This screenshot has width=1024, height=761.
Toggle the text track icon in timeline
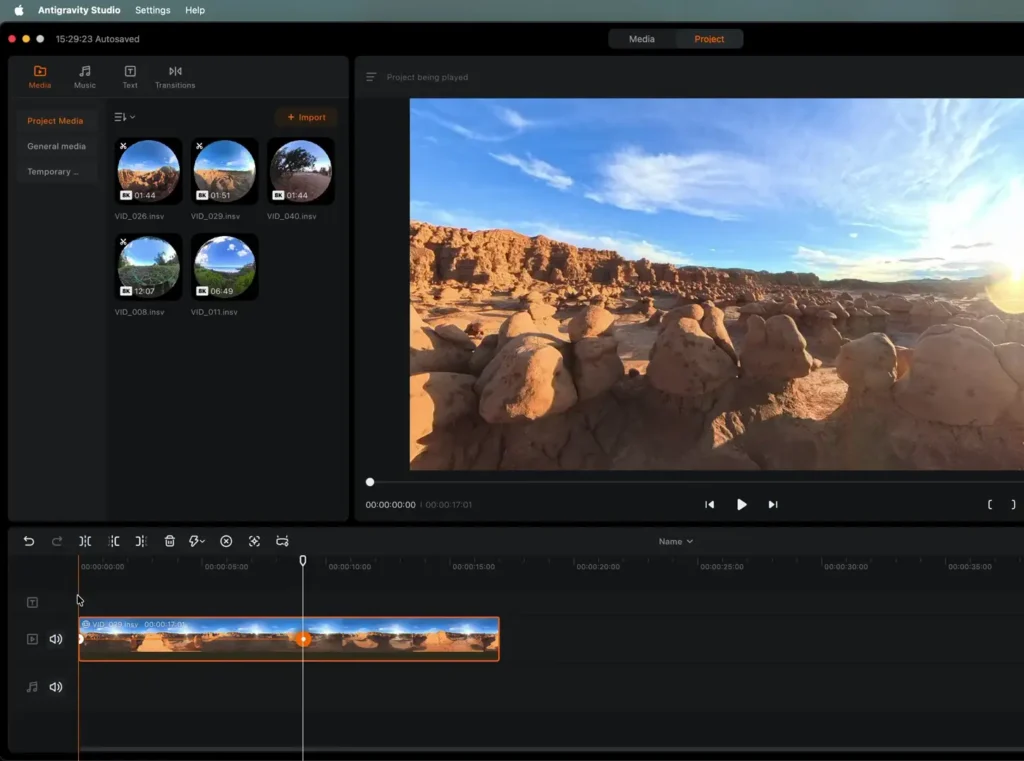coord(32,602)
